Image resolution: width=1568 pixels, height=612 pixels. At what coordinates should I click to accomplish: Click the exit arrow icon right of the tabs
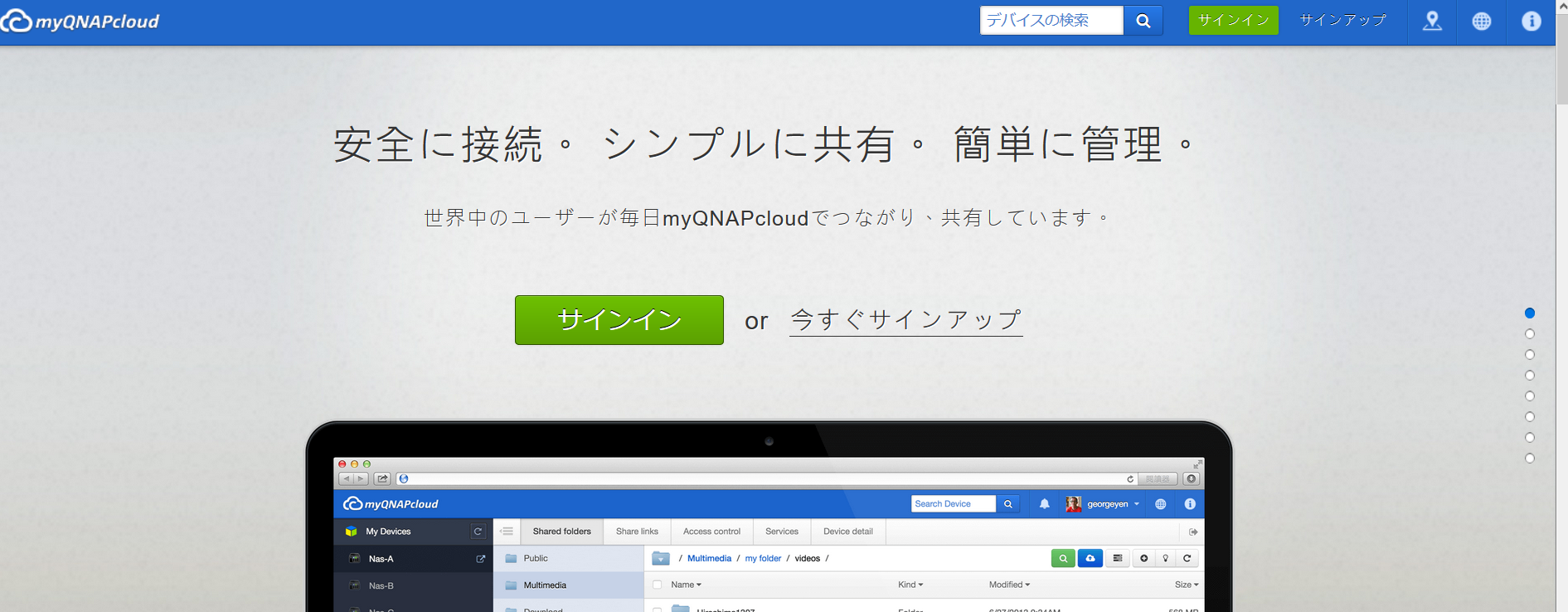pyautogui.click(x=1193, y=532)
